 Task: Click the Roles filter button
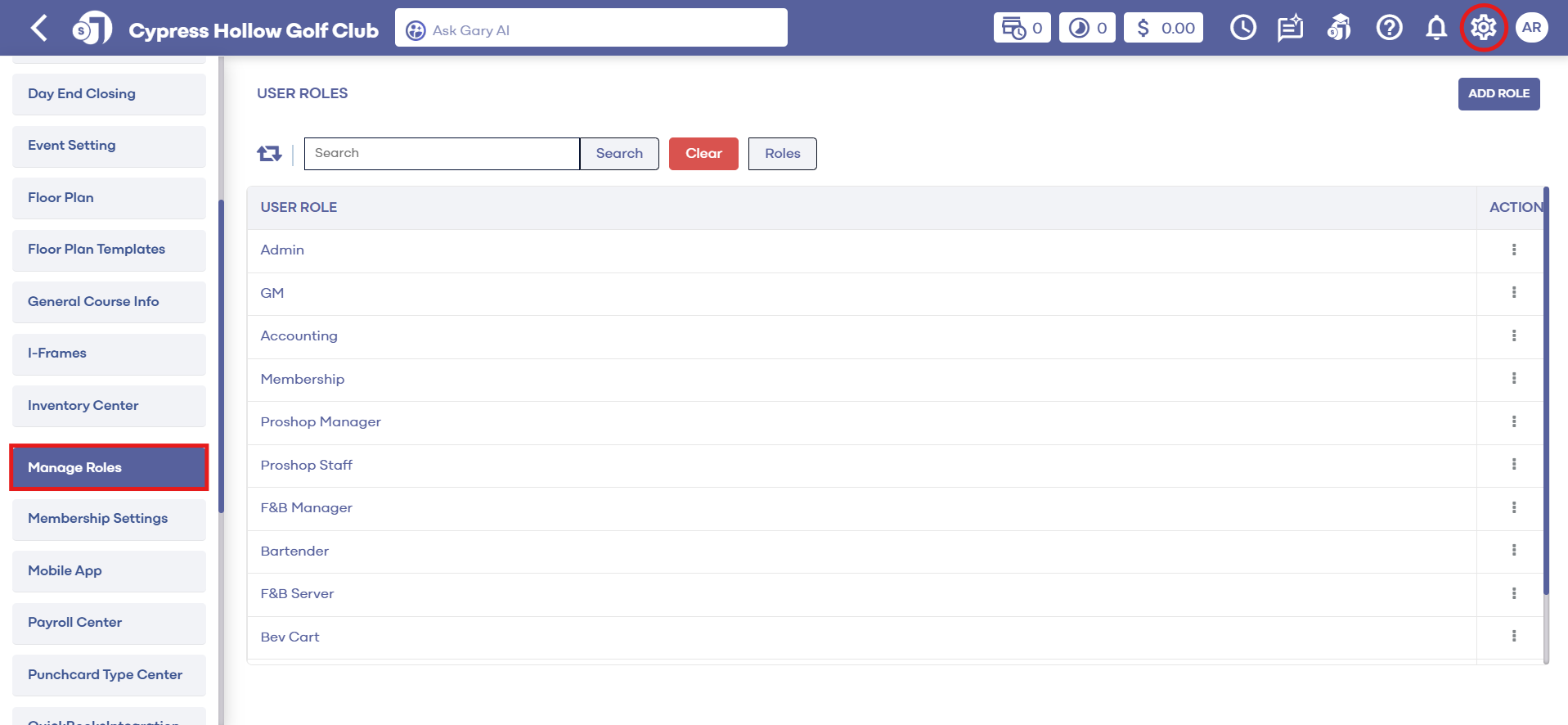[x=782, y=154]
